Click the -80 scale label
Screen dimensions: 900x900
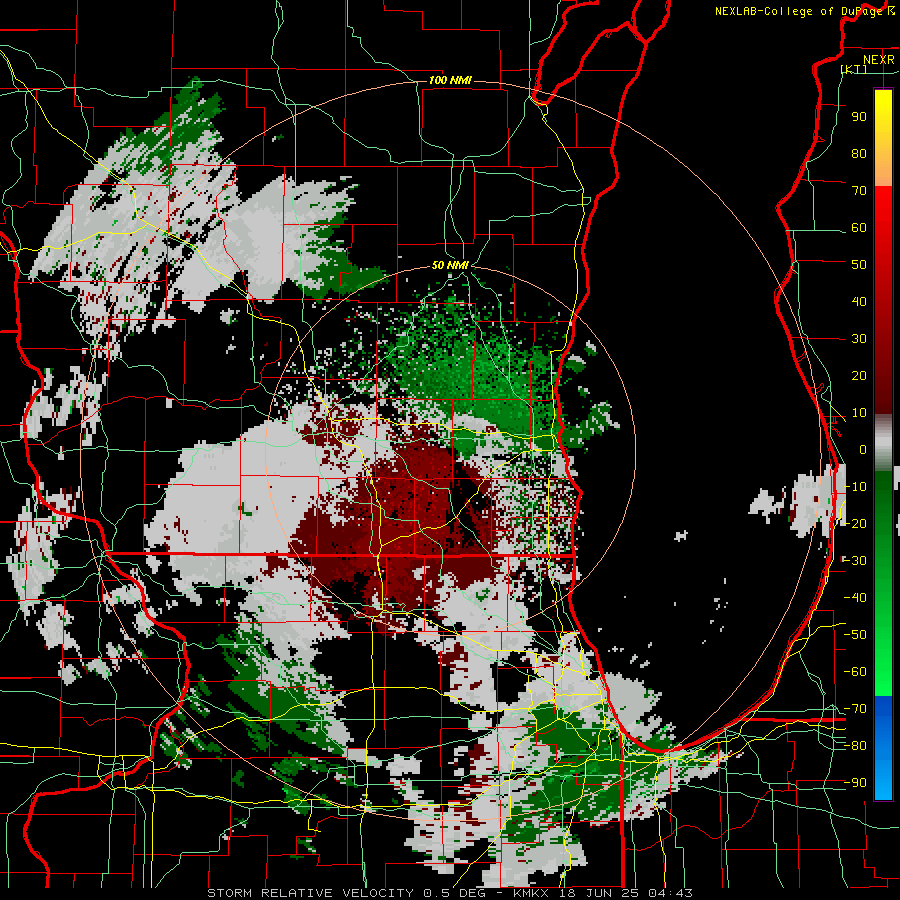855,746
